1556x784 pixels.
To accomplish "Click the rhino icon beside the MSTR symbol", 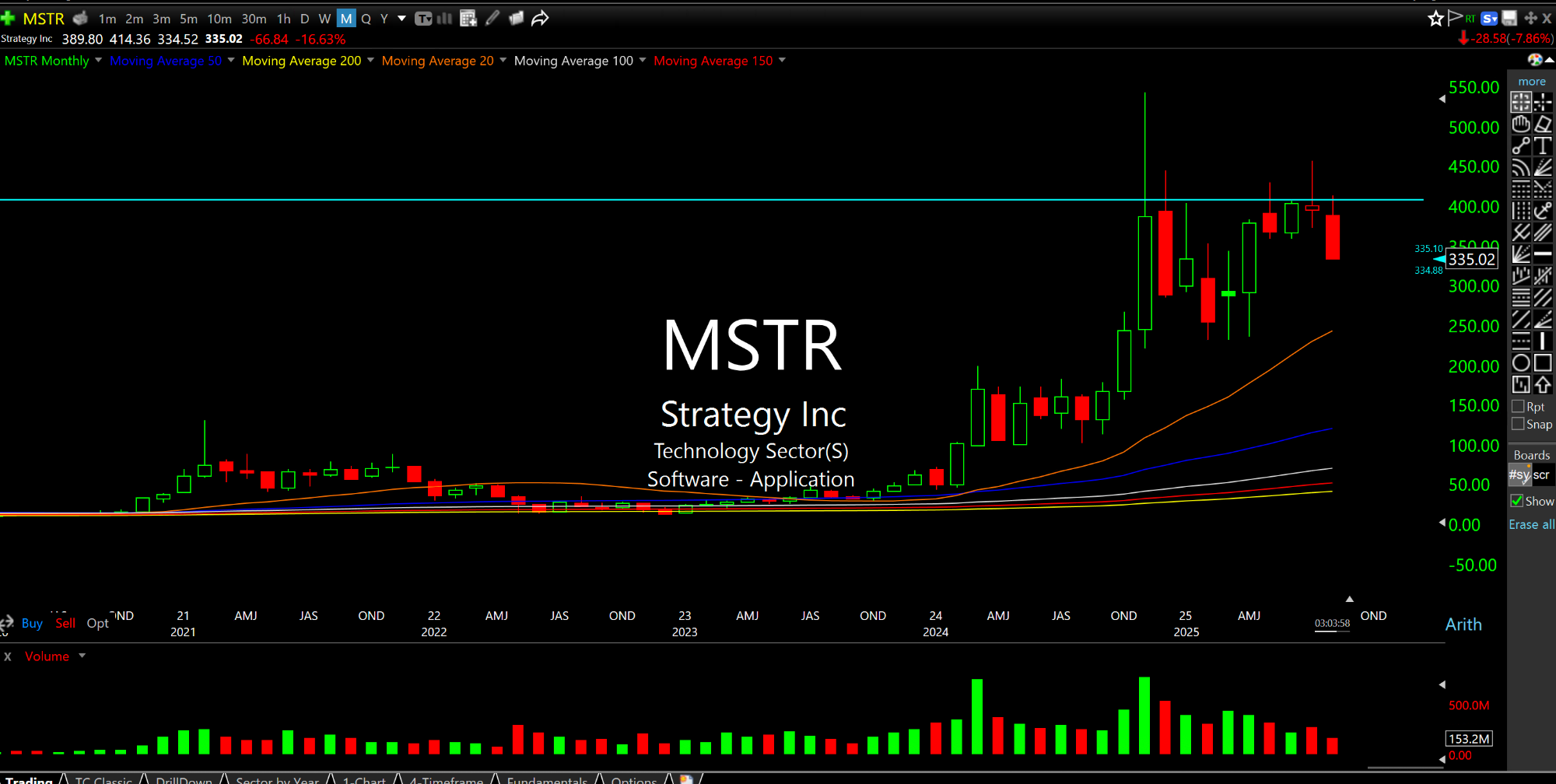I will [80, 18].
